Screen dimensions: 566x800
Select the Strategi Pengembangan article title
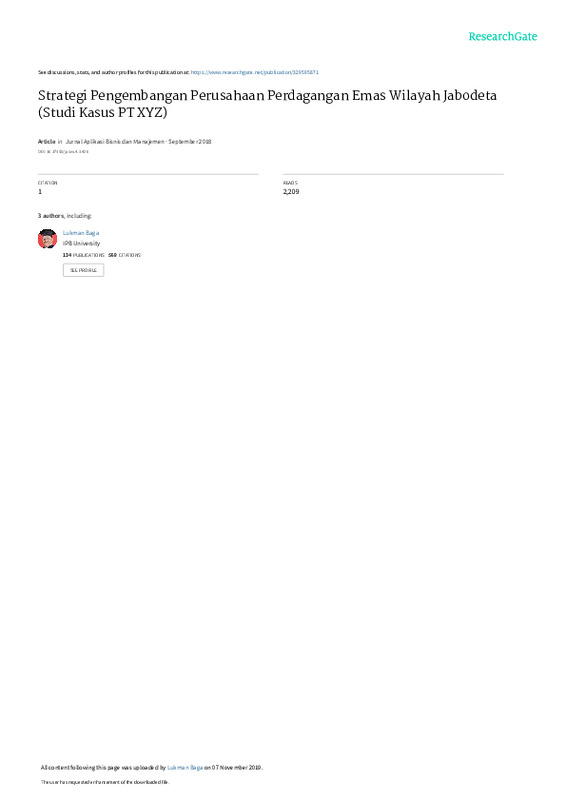coord(267,95)
